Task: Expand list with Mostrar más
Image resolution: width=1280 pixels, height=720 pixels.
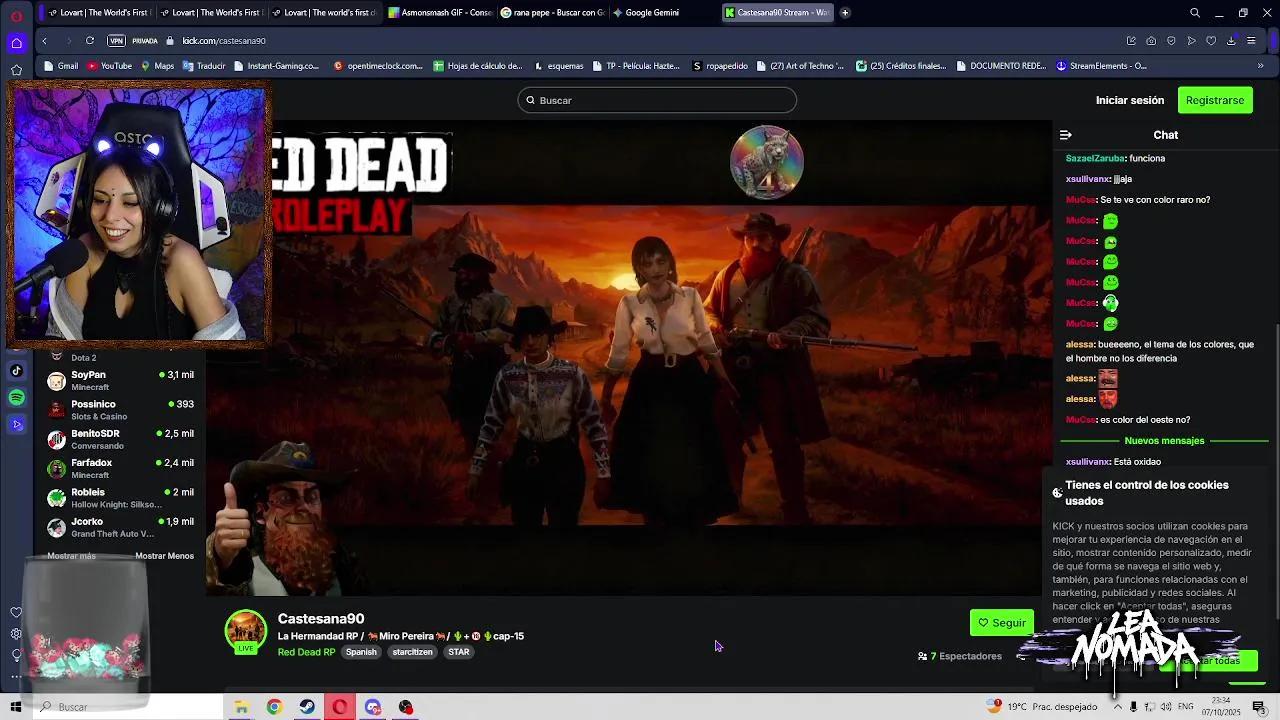Action: pyautogui.click(x=71, y=556)
